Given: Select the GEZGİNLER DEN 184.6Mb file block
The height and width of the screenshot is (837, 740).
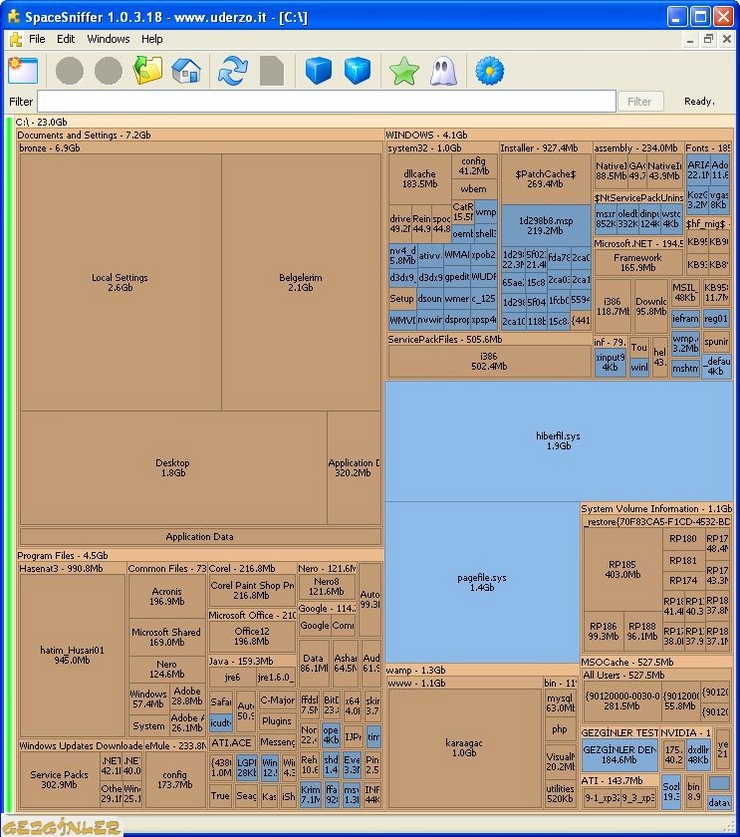Looking at the screenshot, I should click(619, 754).
